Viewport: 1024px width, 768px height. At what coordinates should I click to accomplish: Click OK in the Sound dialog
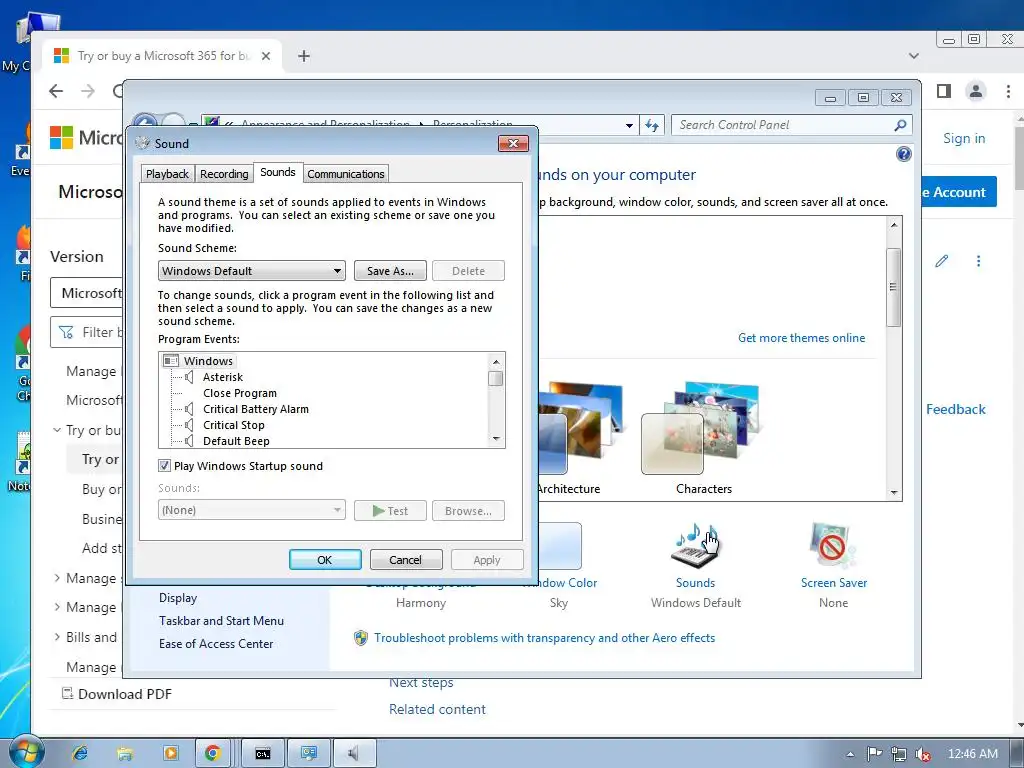pos(325,560)
